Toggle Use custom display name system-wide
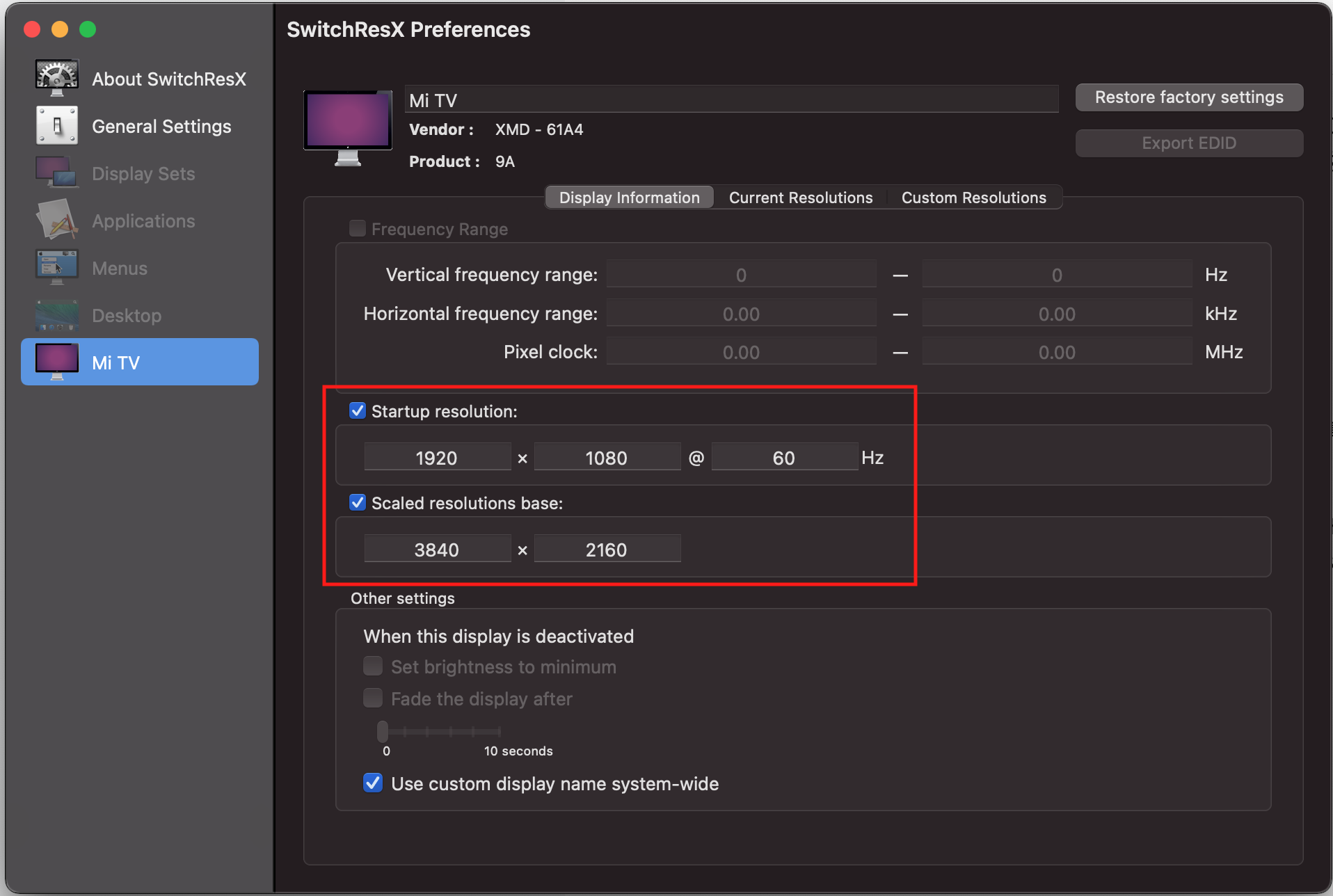This screenshot has width=1333, height=896. (x=373, y=783)
